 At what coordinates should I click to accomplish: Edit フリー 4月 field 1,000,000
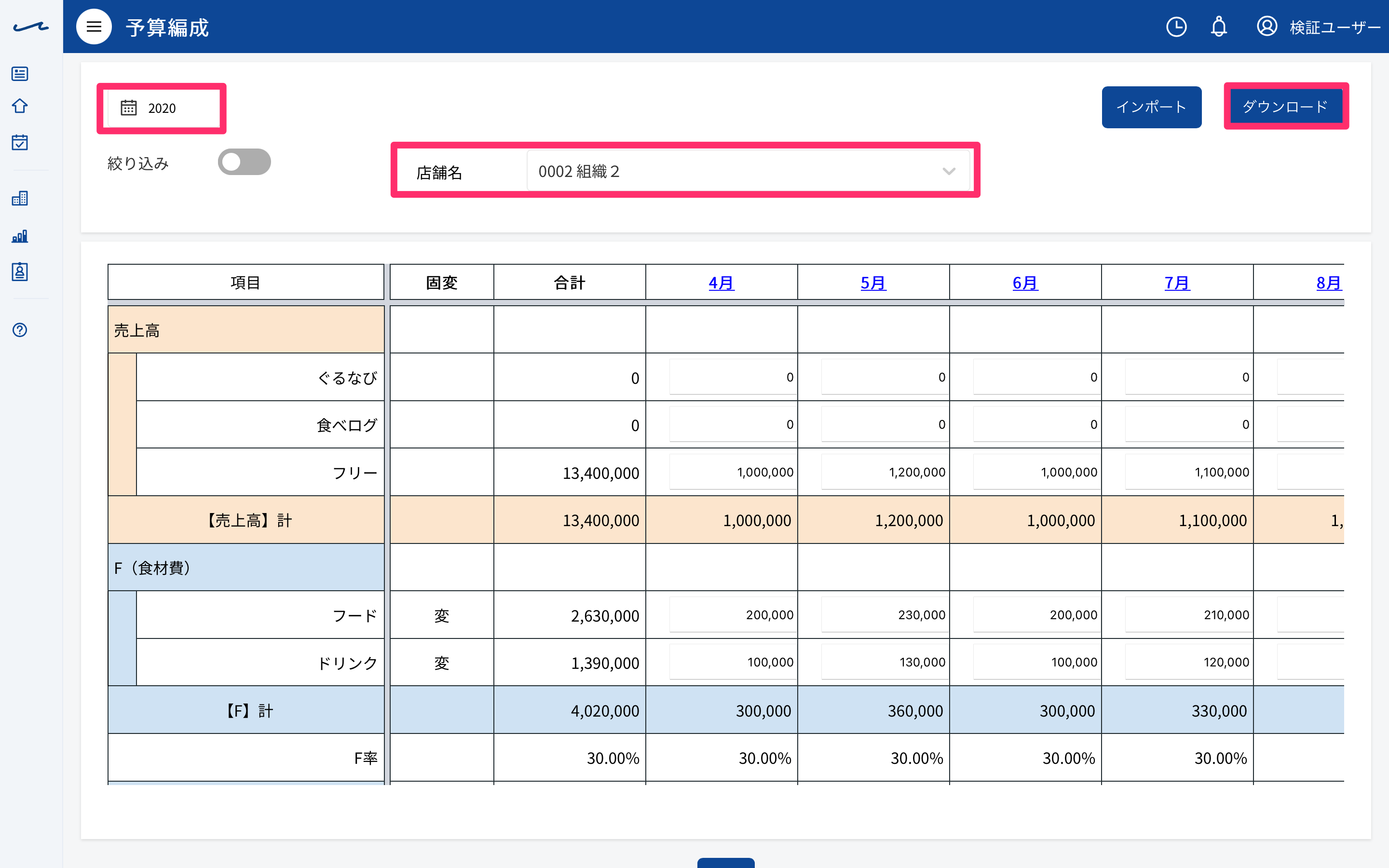coord(733,472)
